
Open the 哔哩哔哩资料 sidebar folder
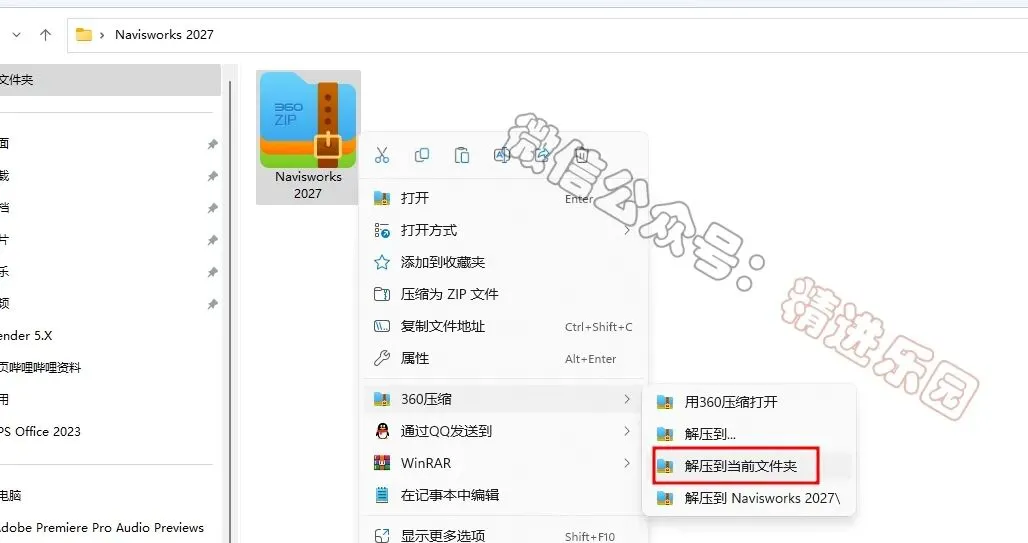pyautogui.click(x=40, y=368)
